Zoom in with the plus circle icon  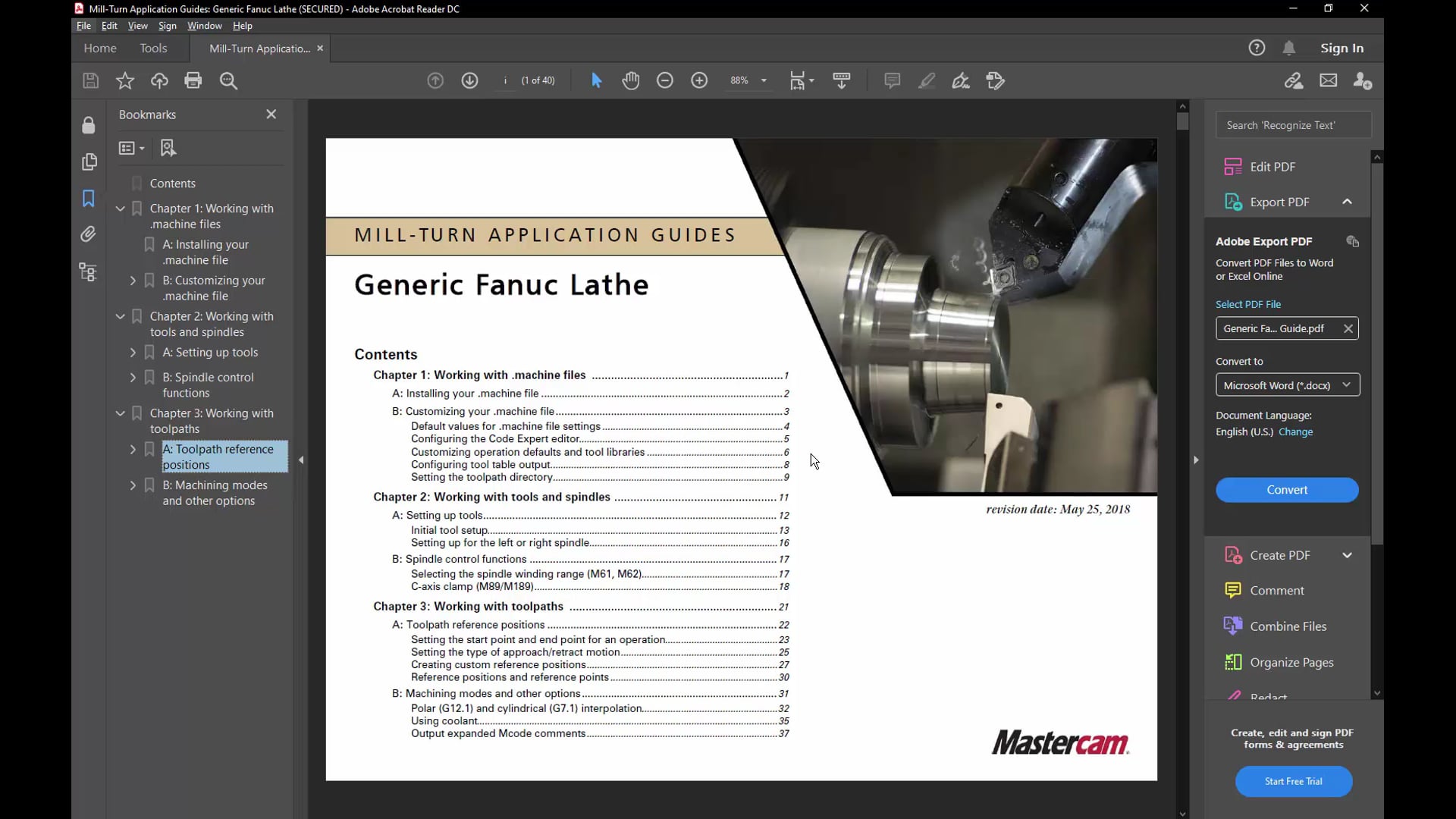click(x=699, y=80)
